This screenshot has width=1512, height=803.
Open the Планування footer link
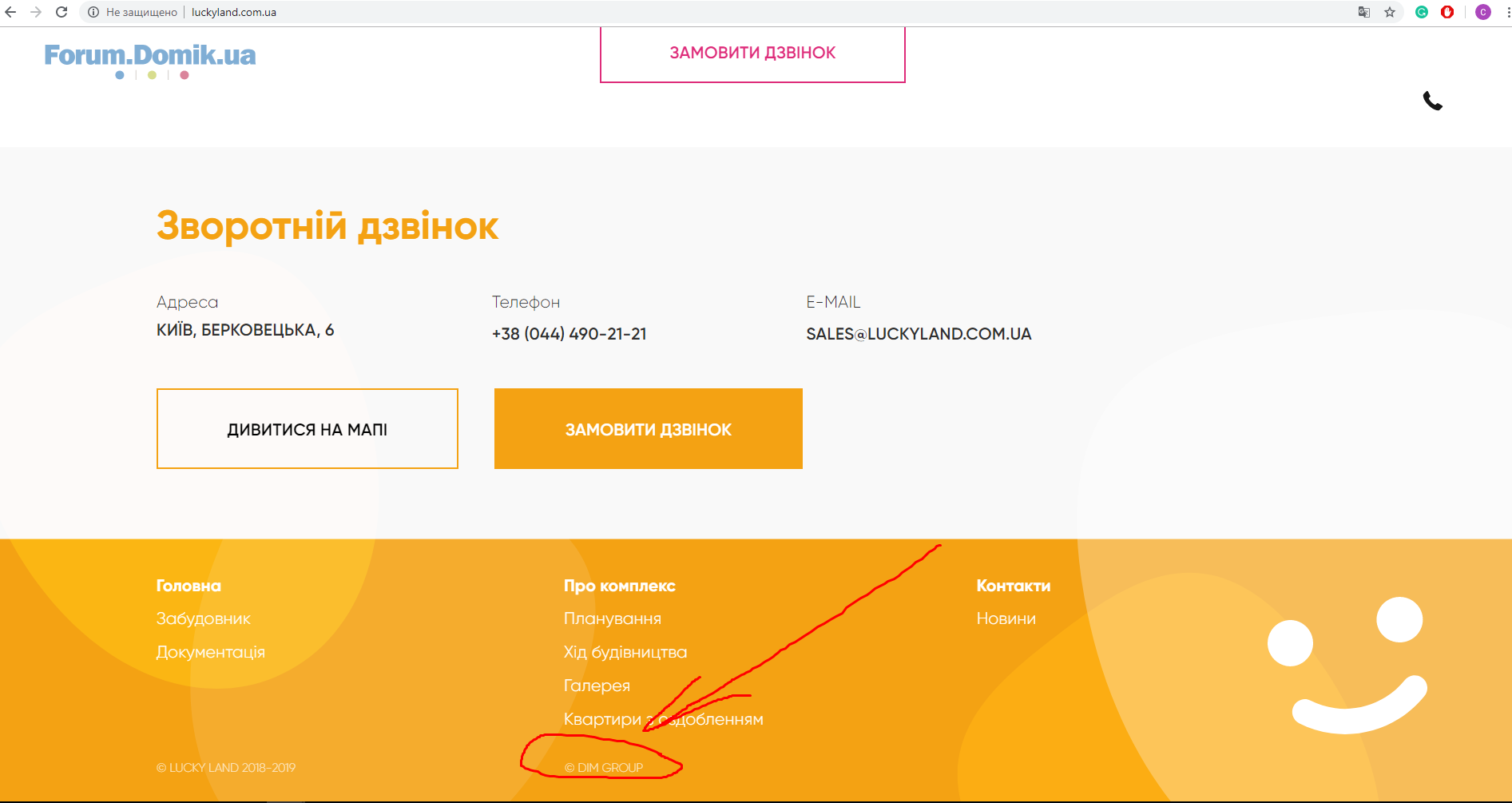613,618
